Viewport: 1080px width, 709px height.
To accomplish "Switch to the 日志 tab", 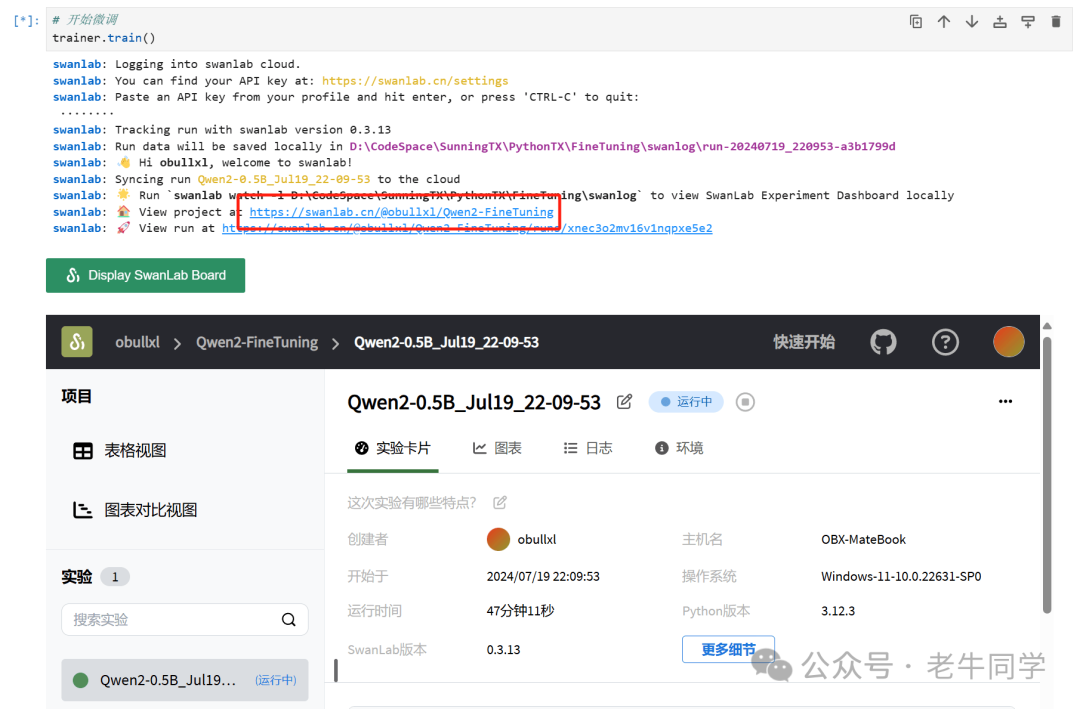I will 588,449.
